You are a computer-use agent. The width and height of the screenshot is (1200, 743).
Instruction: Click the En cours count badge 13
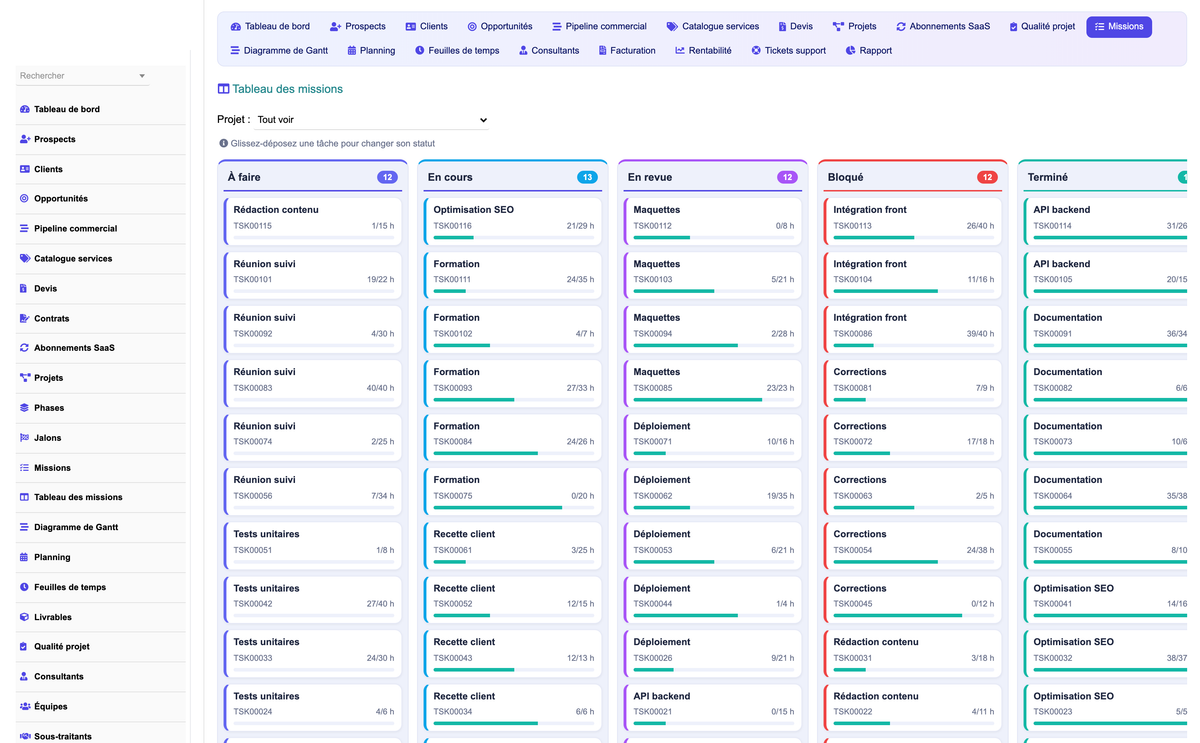tap(587, 177)
